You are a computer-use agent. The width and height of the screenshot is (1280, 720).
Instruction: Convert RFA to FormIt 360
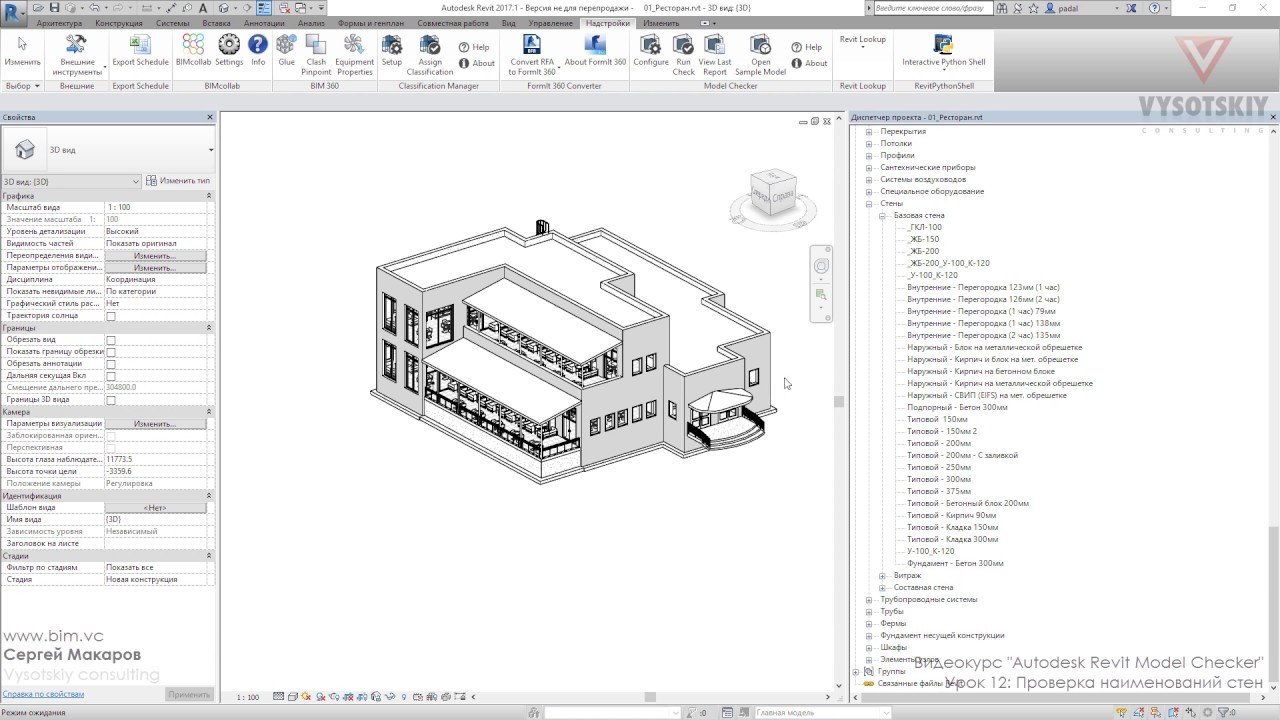tap(532, 54)
